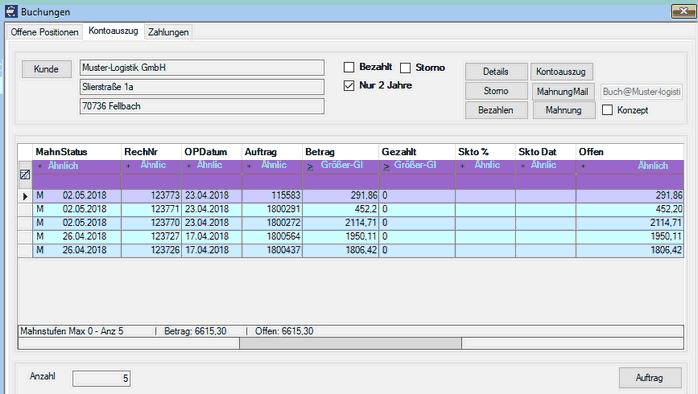Click the Storno button
This screenshot has height=394, width=698.
(496, 91)
